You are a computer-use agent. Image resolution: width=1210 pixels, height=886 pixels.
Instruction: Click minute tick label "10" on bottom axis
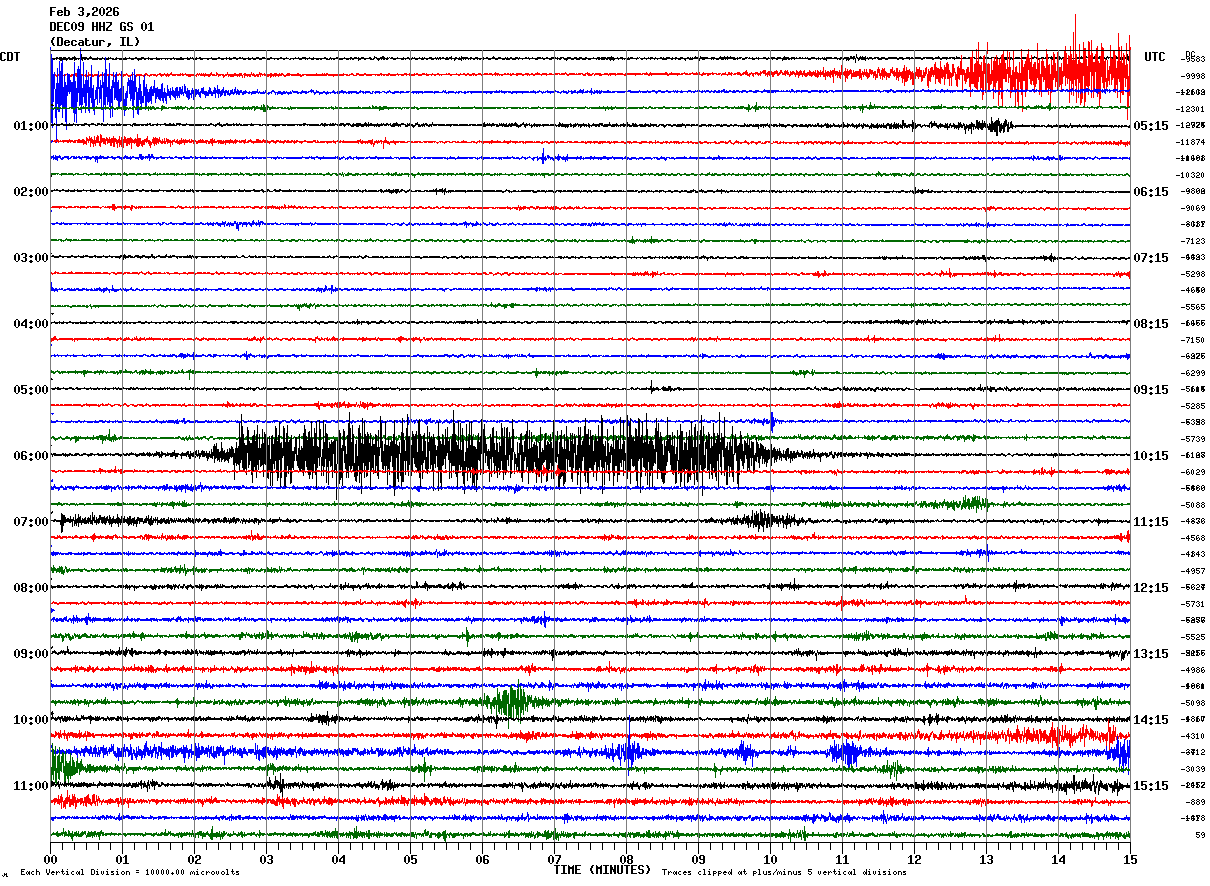pos(770,859)
